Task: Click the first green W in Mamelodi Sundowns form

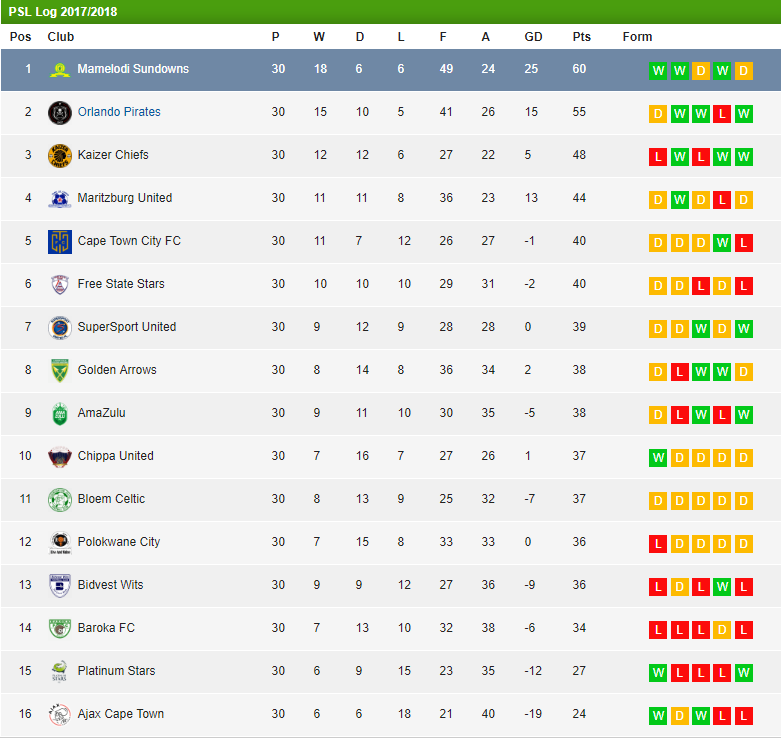Action: click(658, 71)
